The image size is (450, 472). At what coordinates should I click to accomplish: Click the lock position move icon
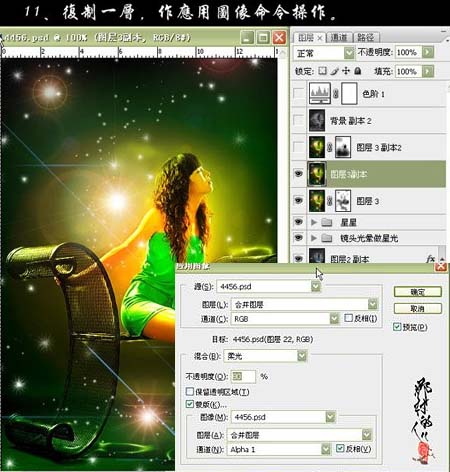(x=346, y=71)
